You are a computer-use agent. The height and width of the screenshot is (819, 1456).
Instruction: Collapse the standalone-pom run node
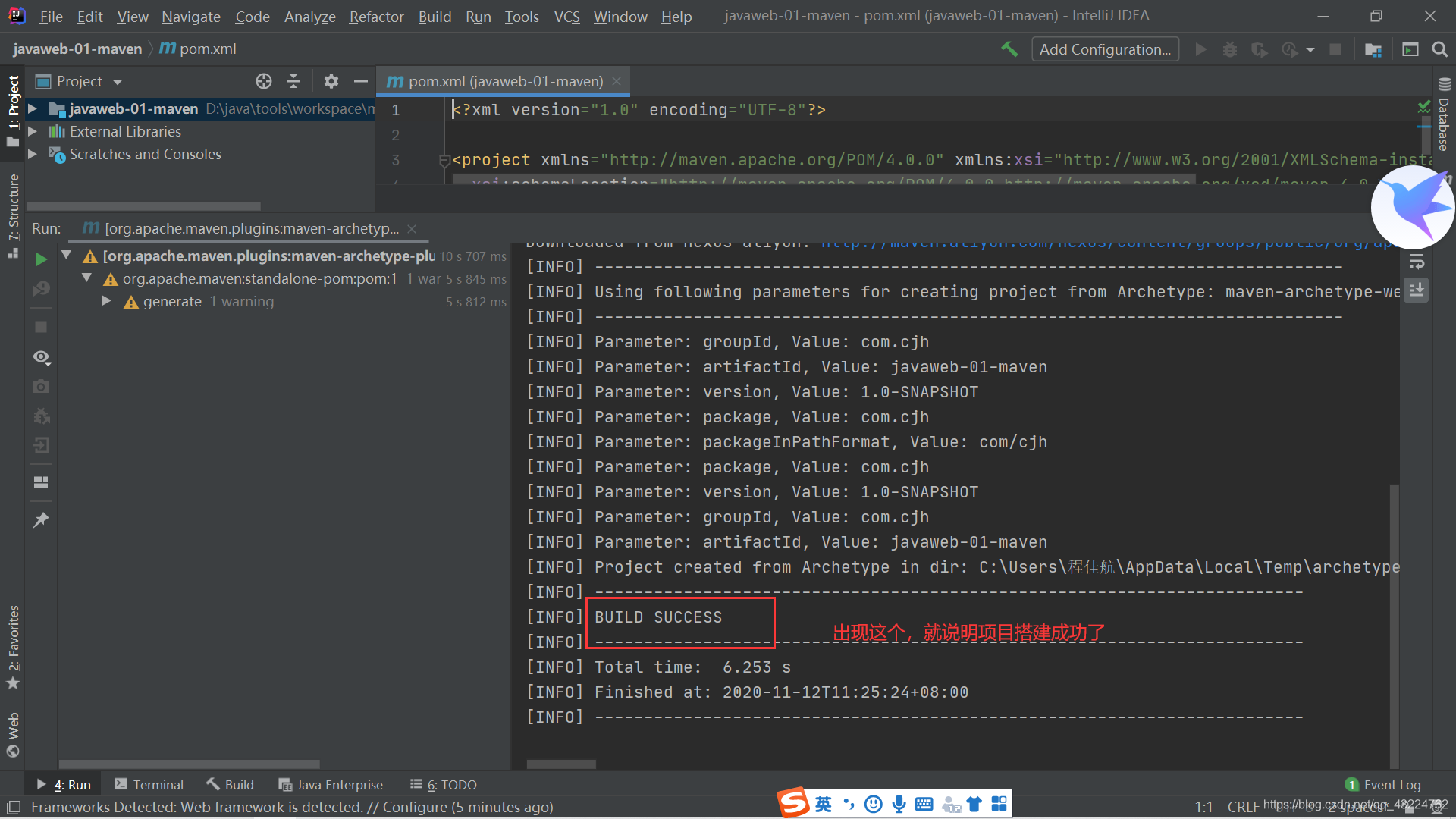pyautogui.click(x=87, y=278)
